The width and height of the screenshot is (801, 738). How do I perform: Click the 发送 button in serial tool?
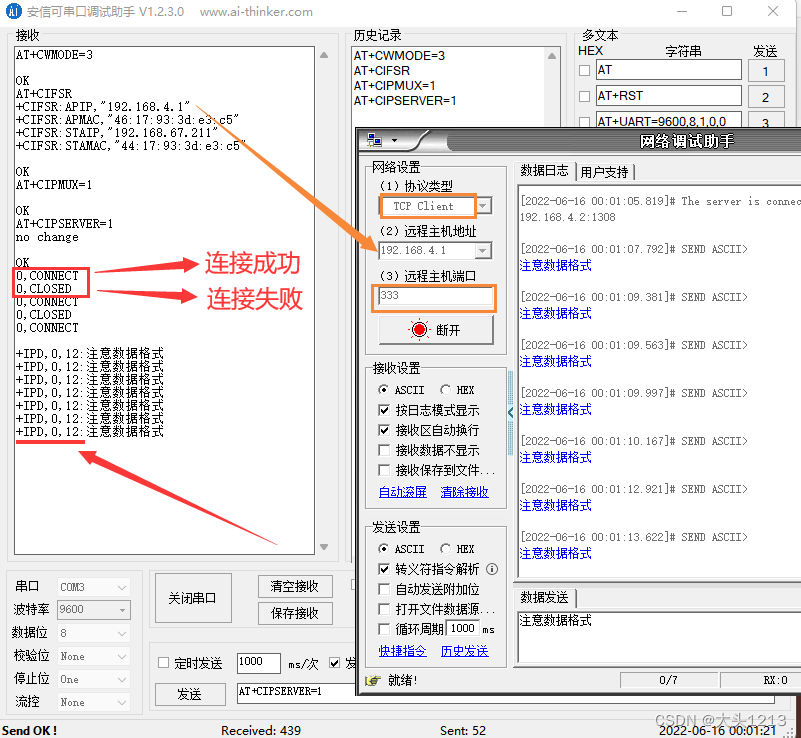pos(190,694)
